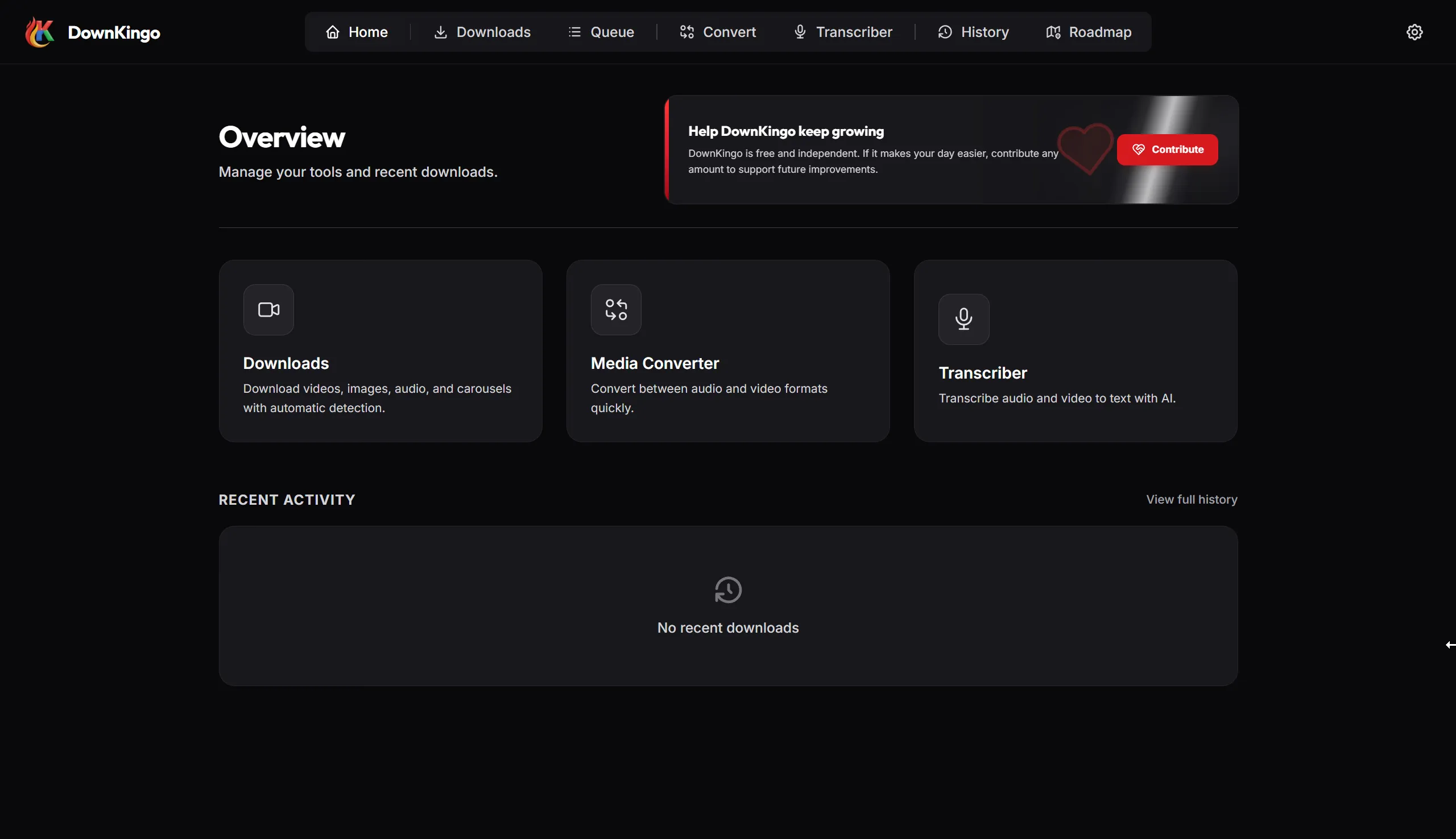Click the DownKingo flame logo

point(39,32)
